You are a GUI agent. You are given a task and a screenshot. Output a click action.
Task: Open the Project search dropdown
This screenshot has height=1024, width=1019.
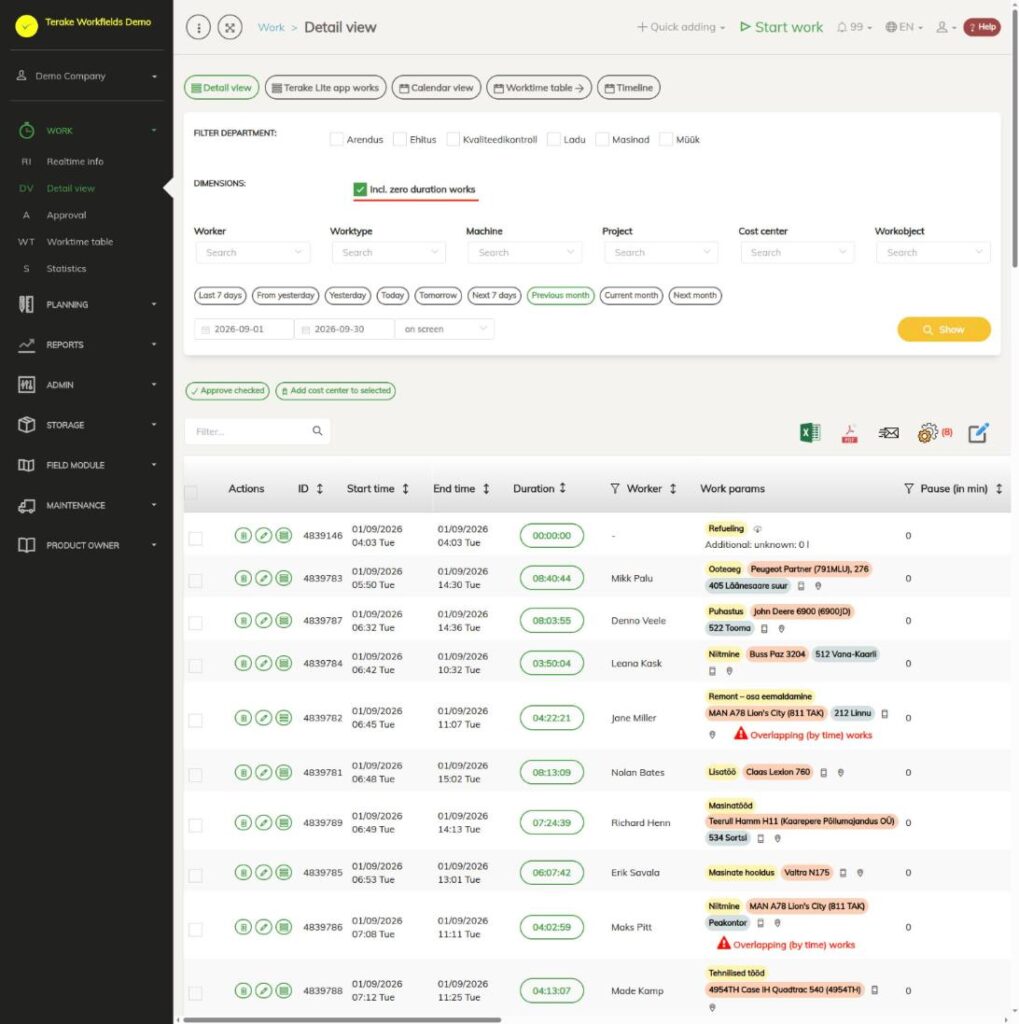661,252
